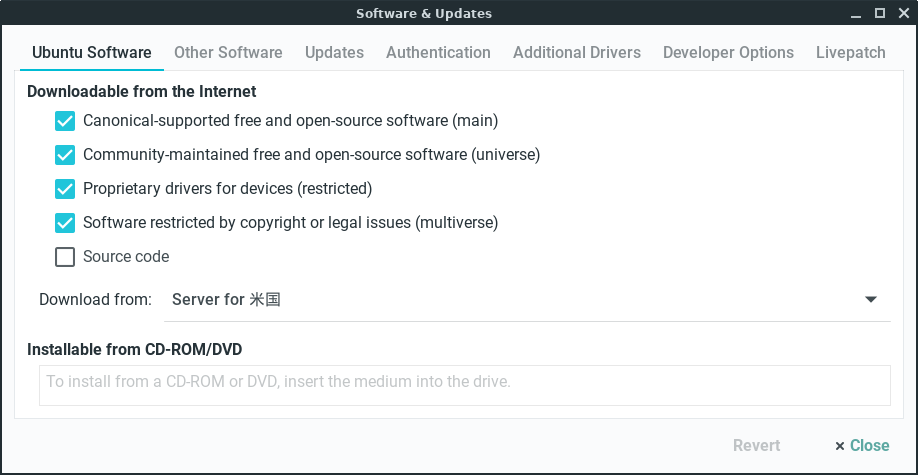Go to the Updates tab
This screenshot has height=475, width=918.
coord(334,53)
